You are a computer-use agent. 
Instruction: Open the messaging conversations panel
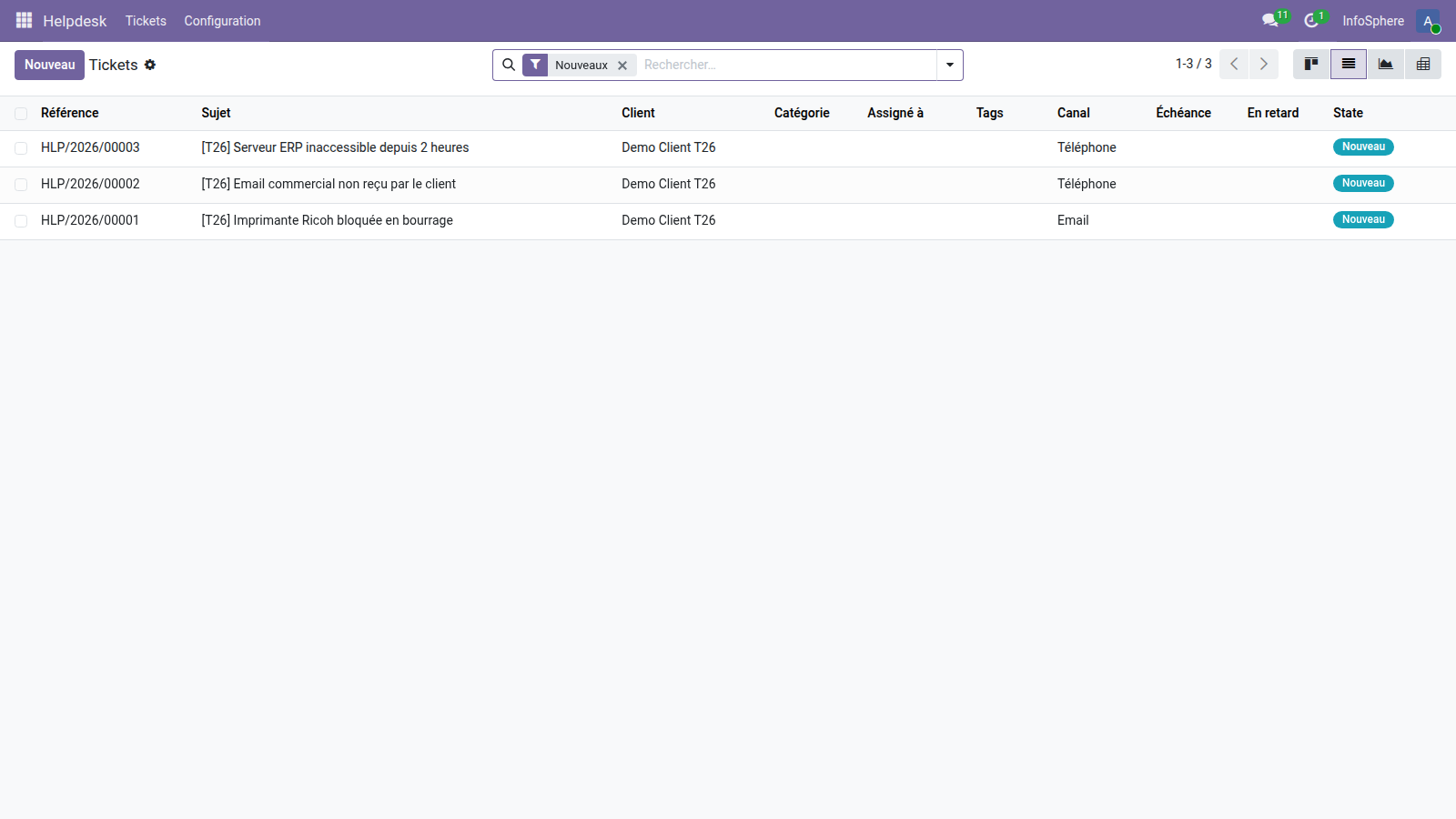coord(1270,20)
